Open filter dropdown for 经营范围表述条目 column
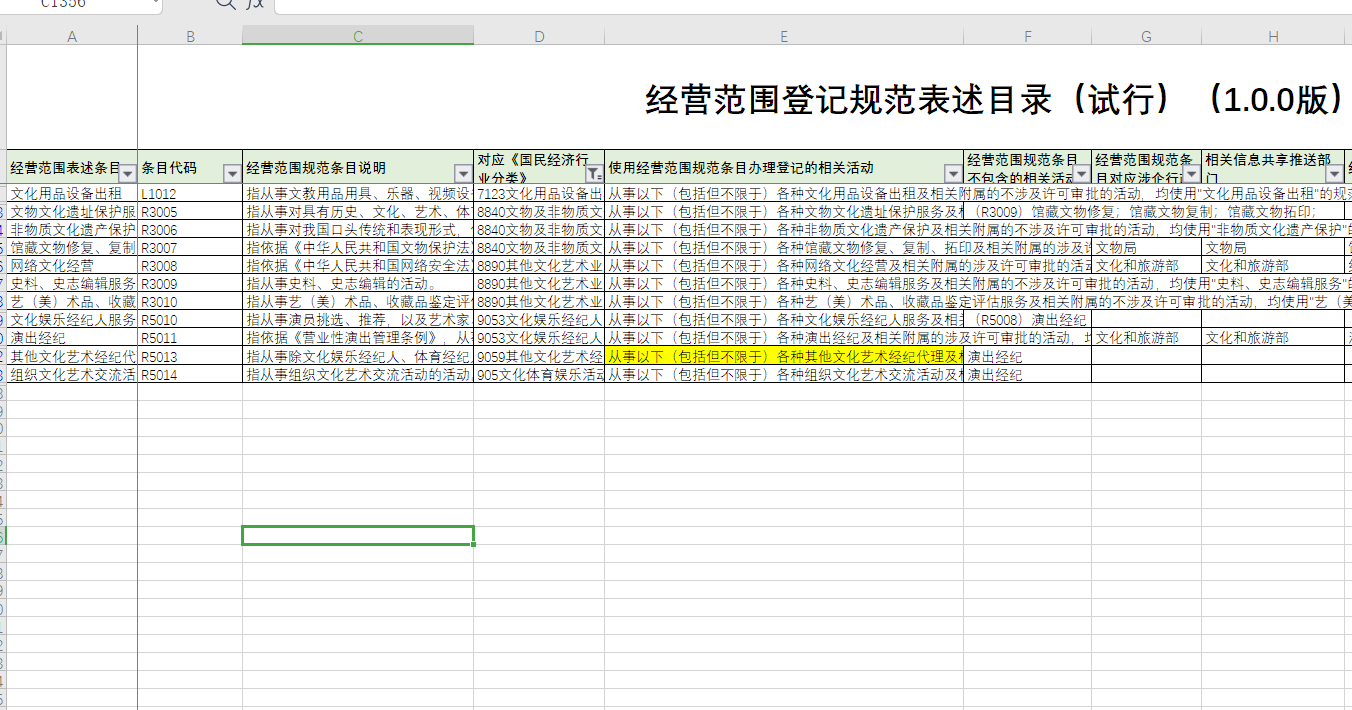Viewport: 1352px width, 710px height. tap(127, 174)
